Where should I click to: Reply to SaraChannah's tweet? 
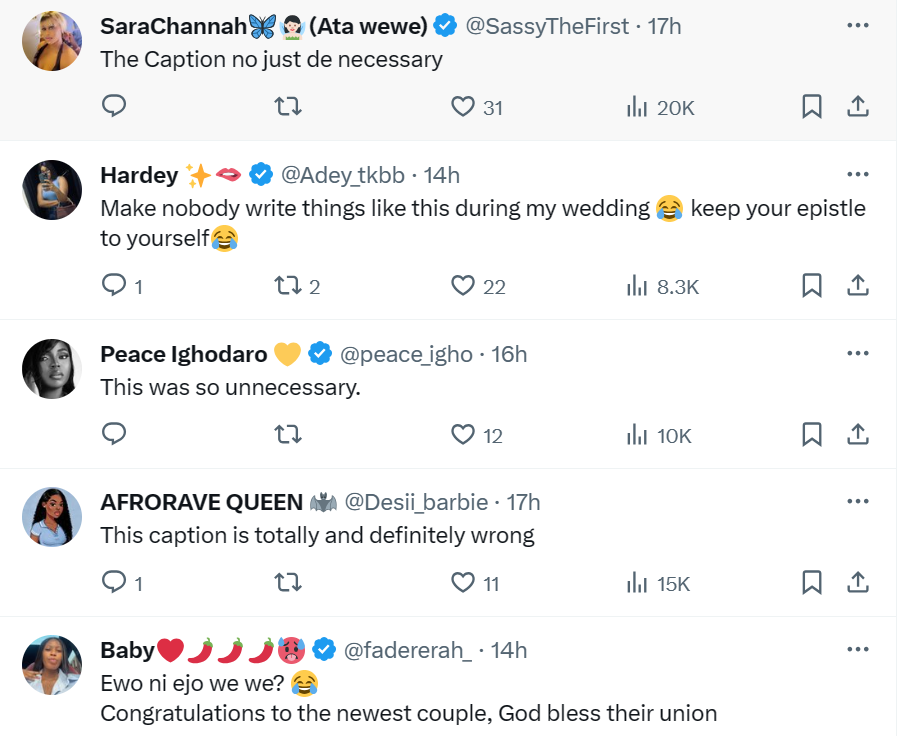(x=115, y=106)
